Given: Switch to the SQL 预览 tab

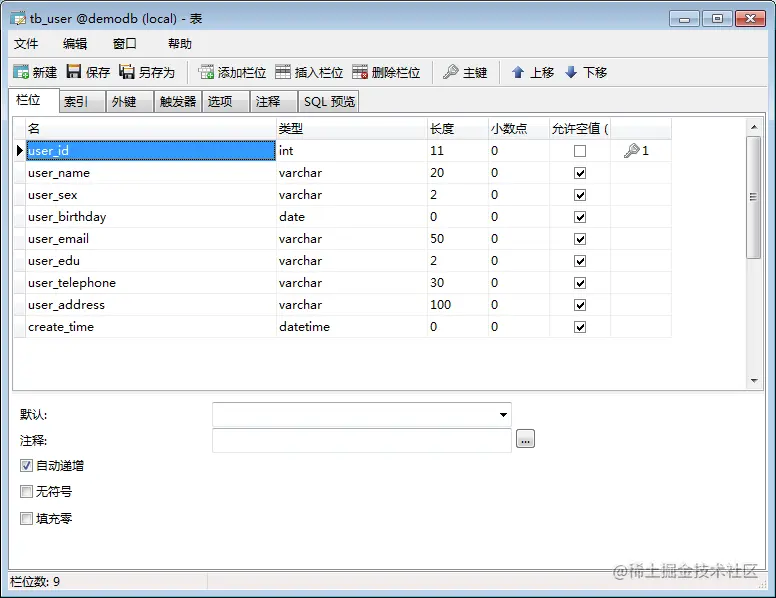Looking at the screenshot, I should 329,101.
